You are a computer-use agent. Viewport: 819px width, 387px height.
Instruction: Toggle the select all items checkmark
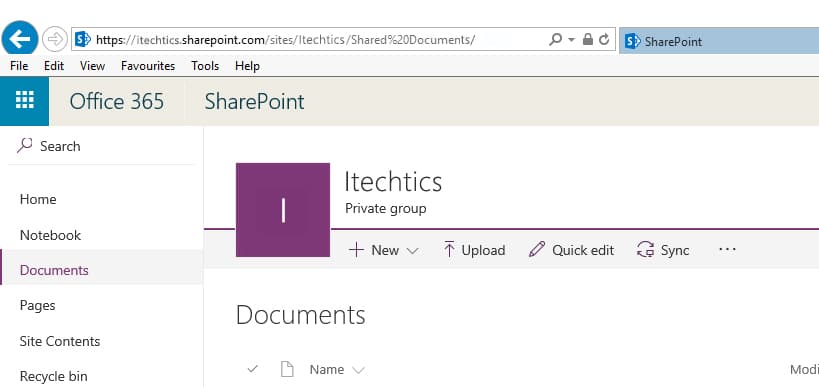253,369
